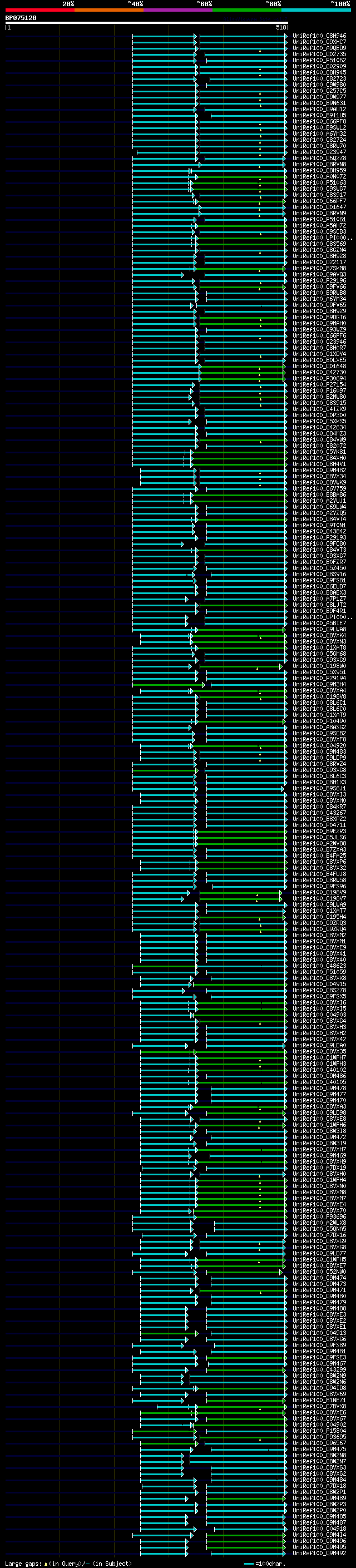Select hit label UniRef100_Q66PF7
The width and height of the screenshot is (356, 1568).
319,201
